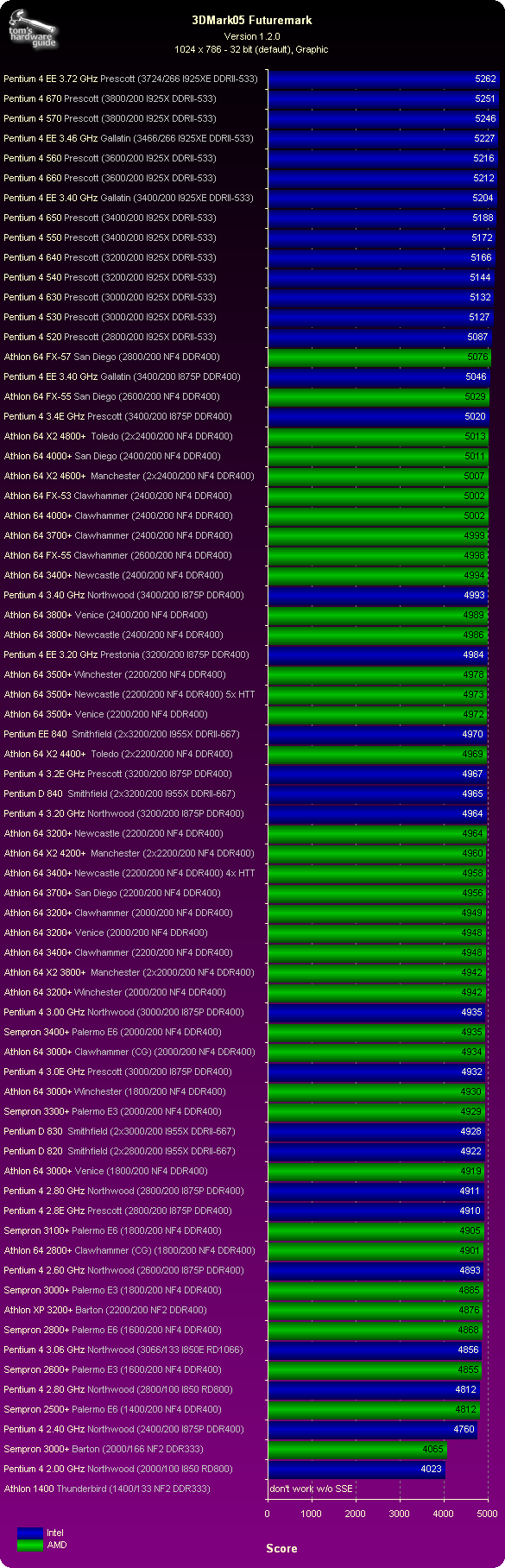Click the bar with score 5262

(384, 79)
